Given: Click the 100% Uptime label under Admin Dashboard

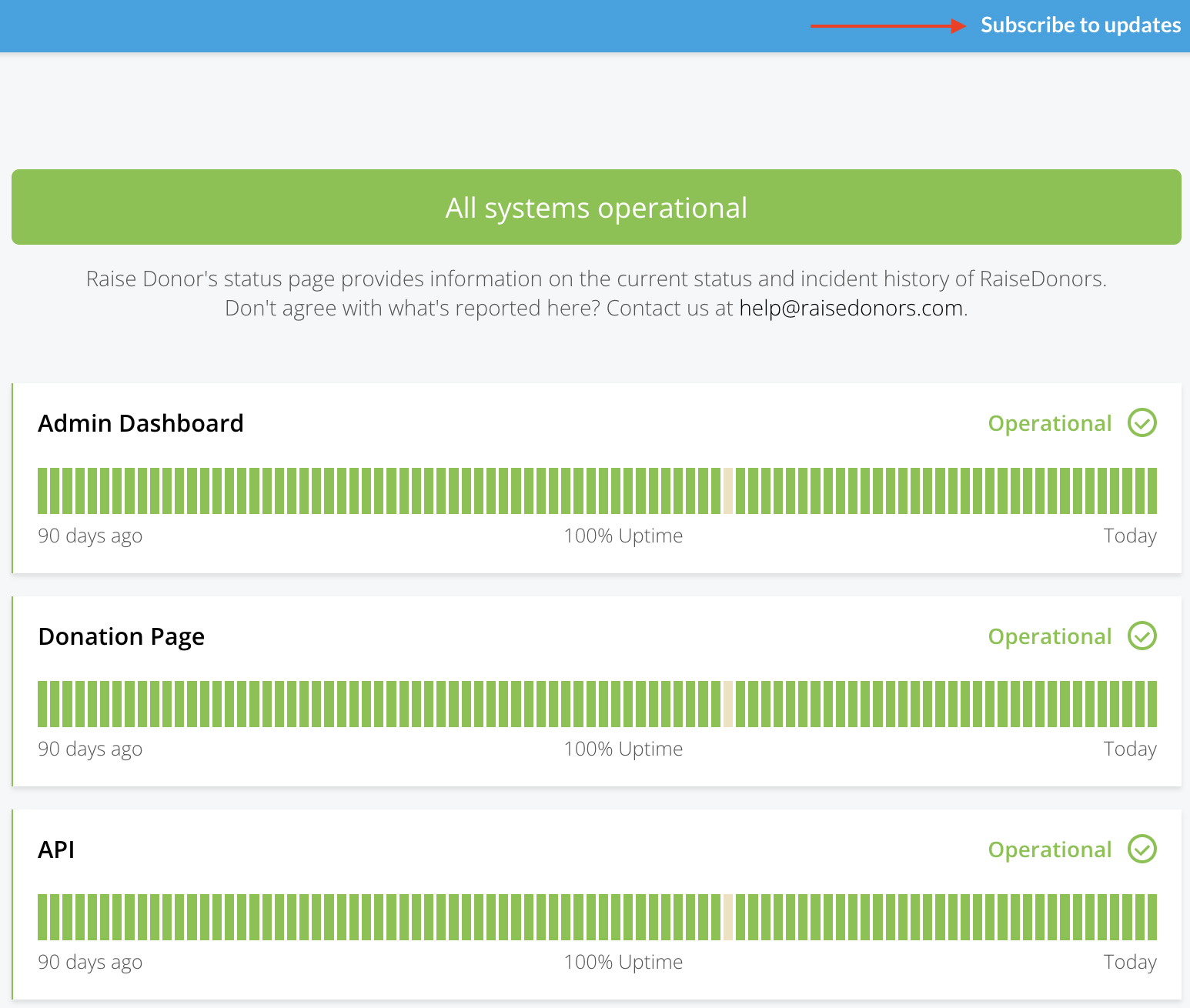Looking at the screenshot, I should 623,536.
